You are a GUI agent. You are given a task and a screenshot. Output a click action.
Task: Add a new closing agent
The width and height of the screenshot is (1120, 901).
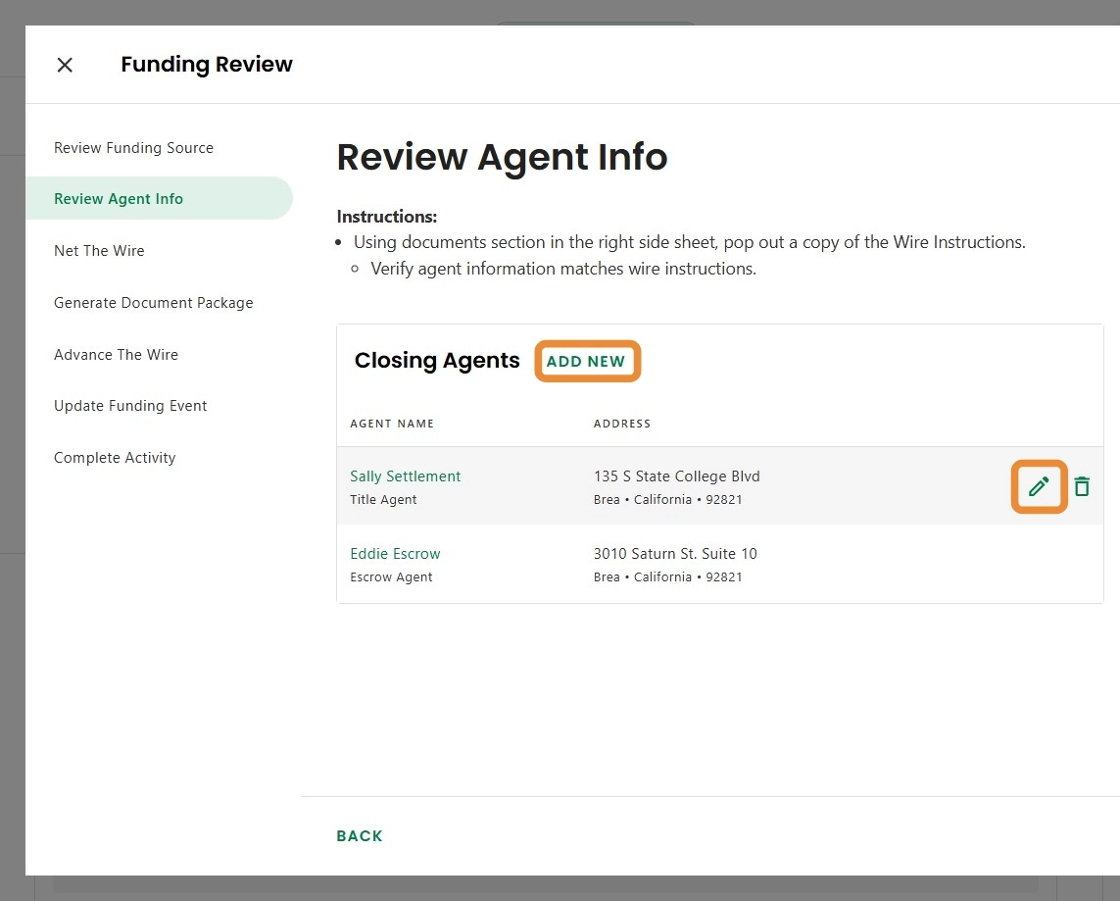[586, 361]
